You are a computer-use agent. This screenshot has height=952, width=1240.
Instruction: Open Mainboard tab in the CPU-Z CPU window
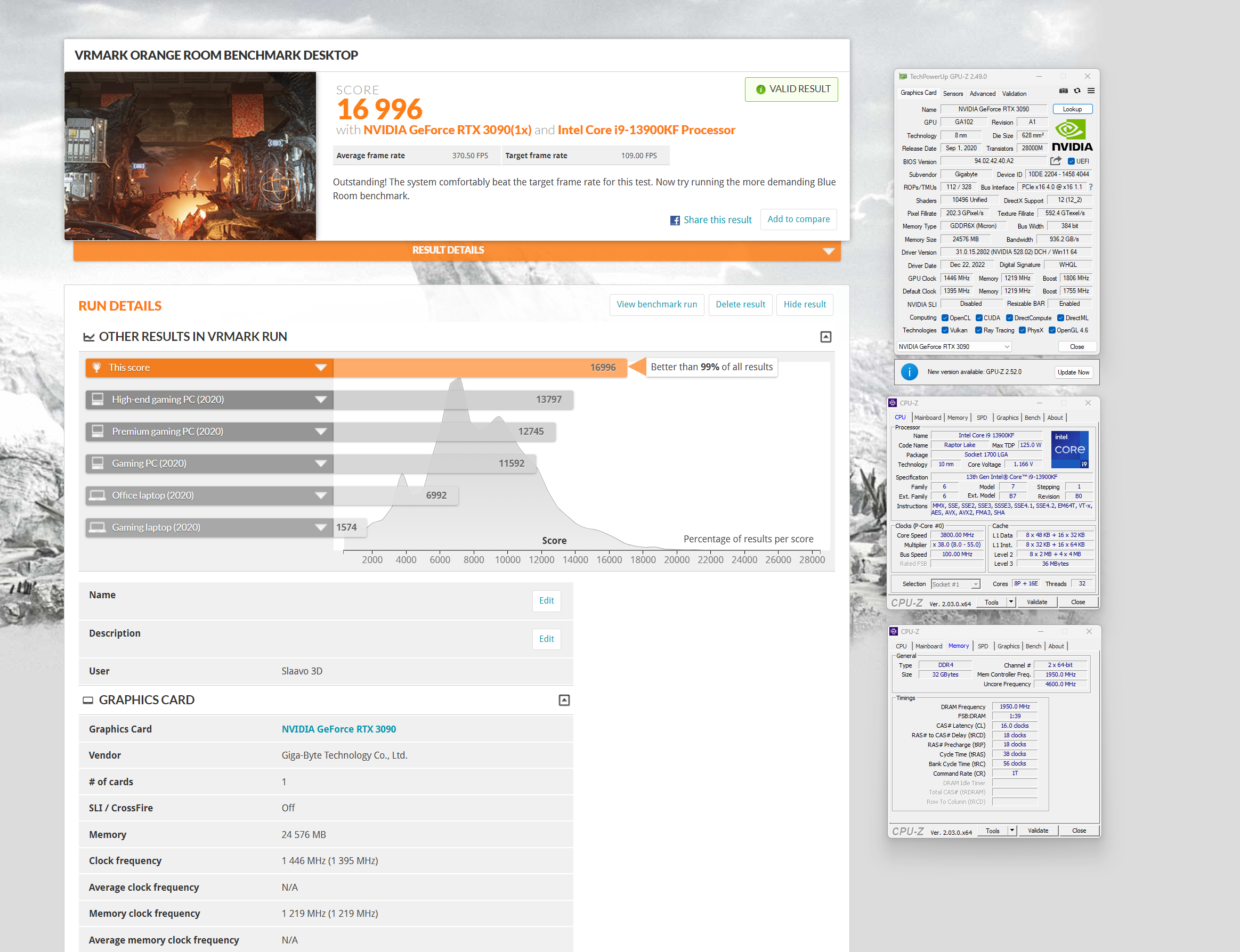(927, 418)
